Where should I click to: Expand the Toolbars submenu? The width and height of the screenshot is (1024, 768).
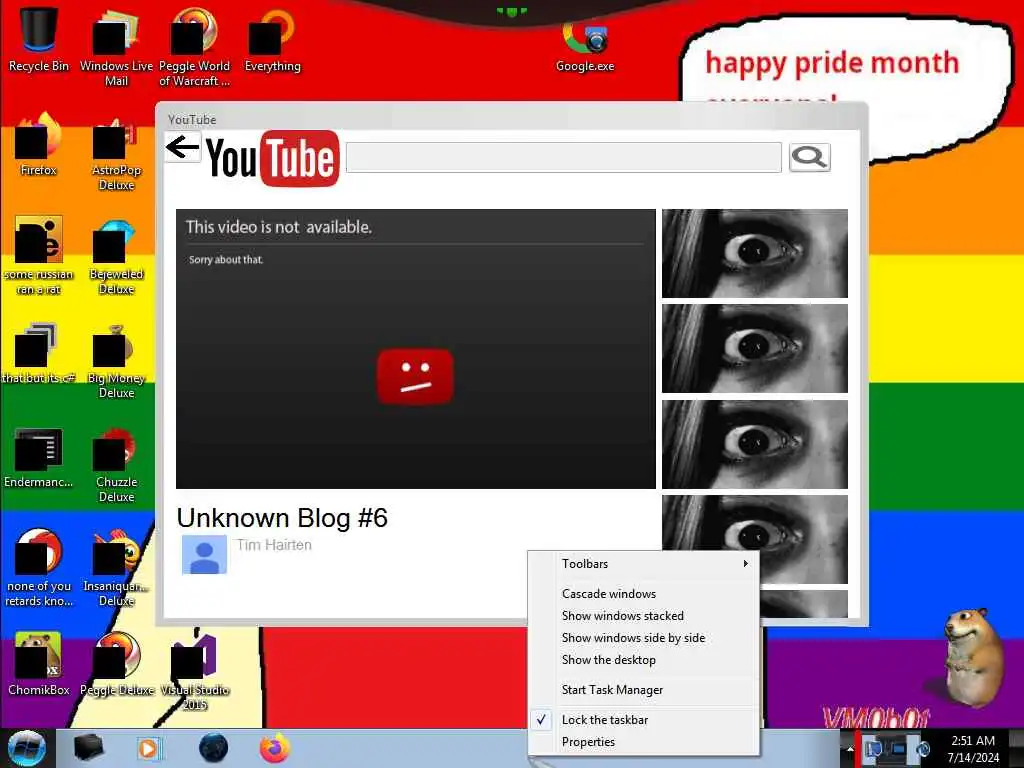coord(643,564)
